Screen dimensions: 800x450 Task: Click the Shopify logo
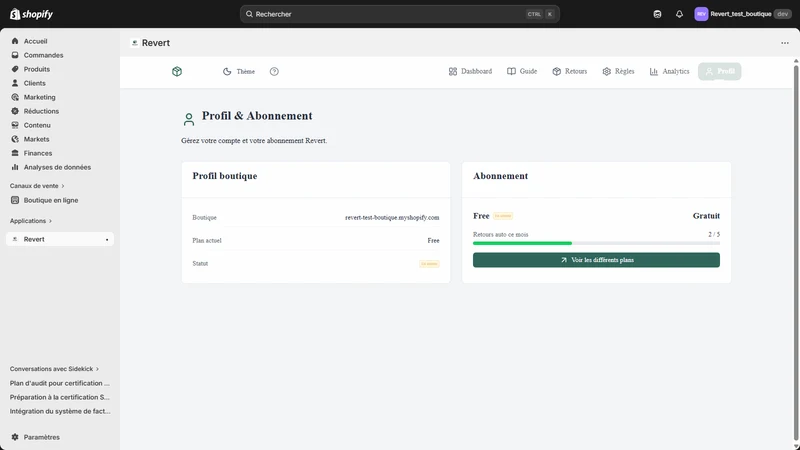click(x=31, y=14)
